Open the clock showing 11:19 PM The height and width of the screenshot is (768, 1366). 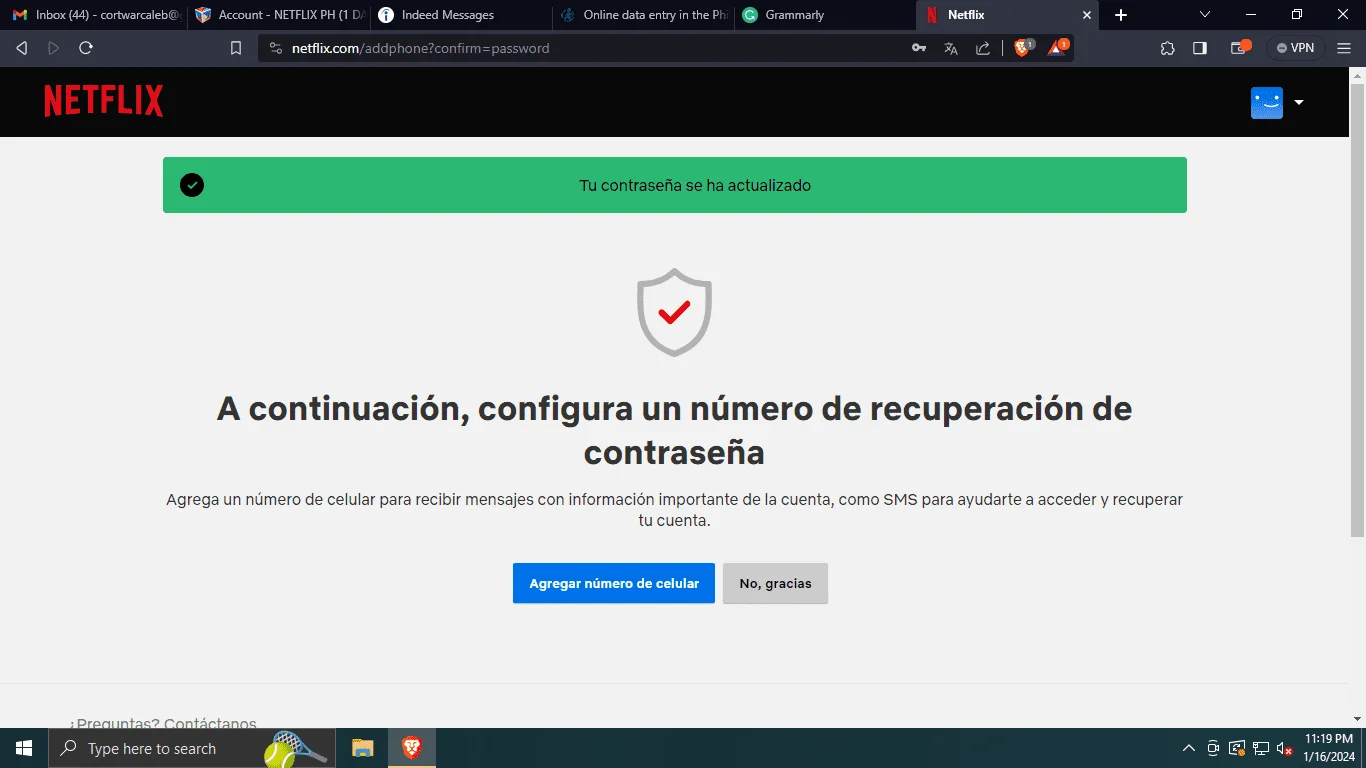click(x=1329, y=748)
